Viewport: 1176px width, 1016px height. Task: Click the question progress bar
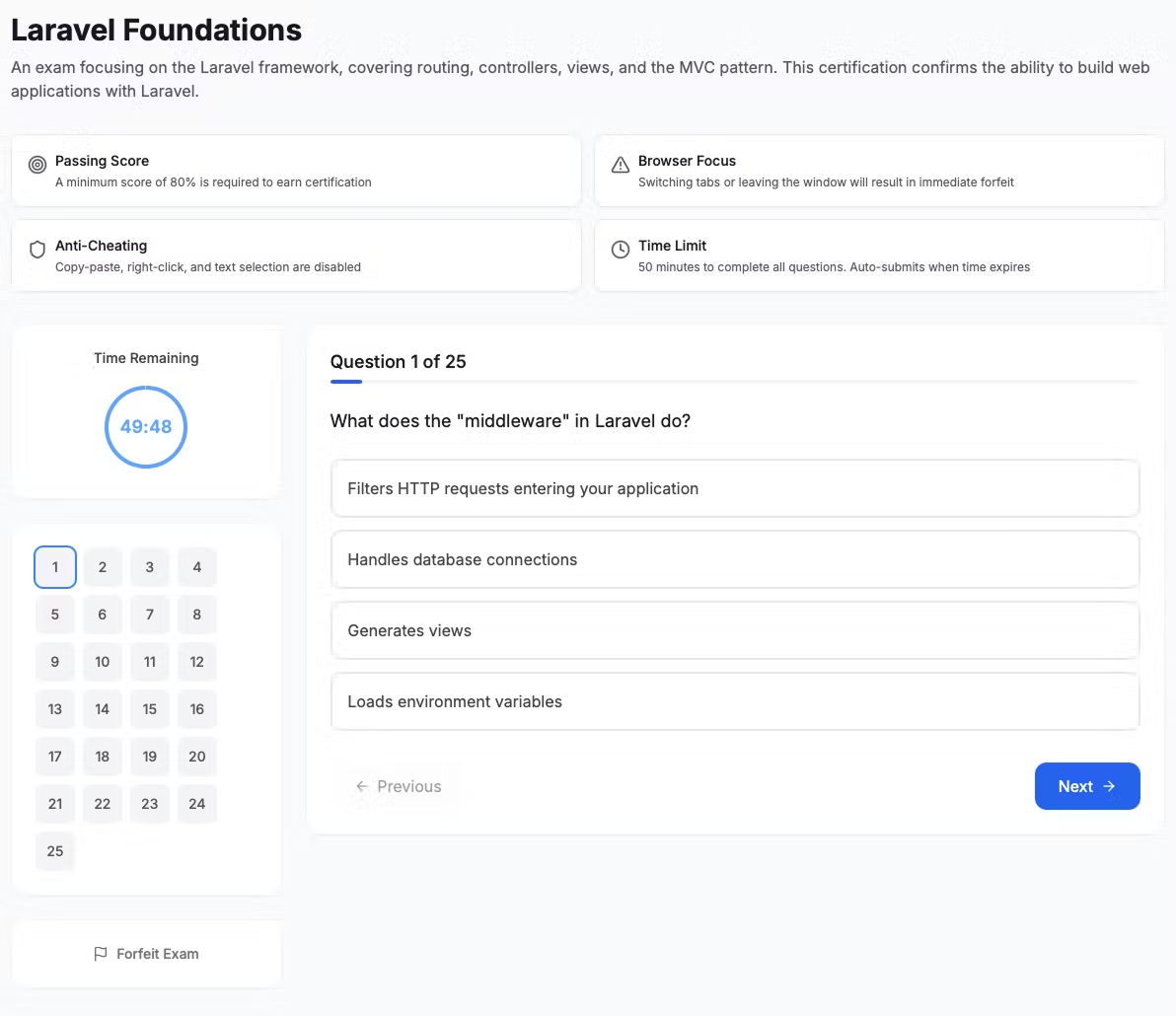pos(735,382)
